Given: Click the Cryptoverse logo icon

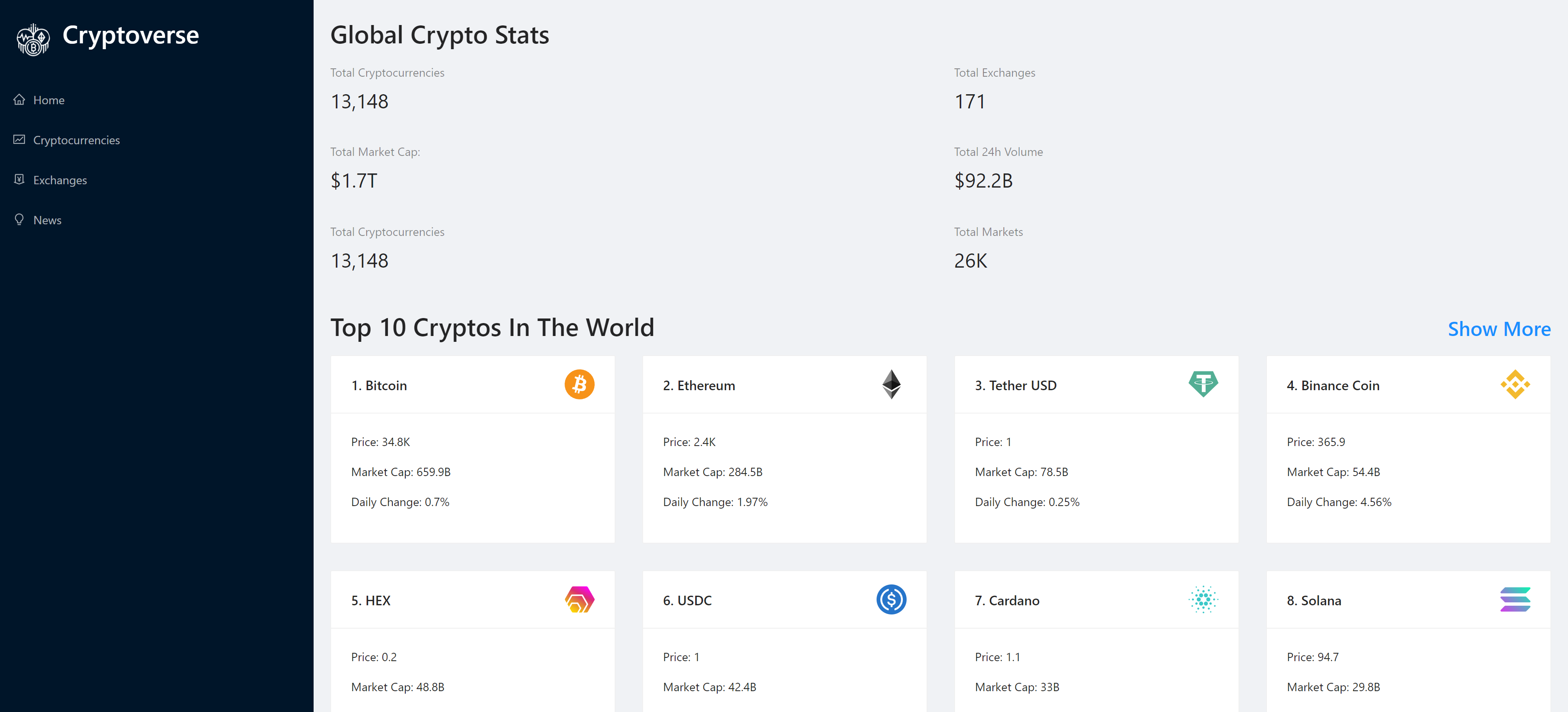Looking at the screenshot, I should coord(33,40).
